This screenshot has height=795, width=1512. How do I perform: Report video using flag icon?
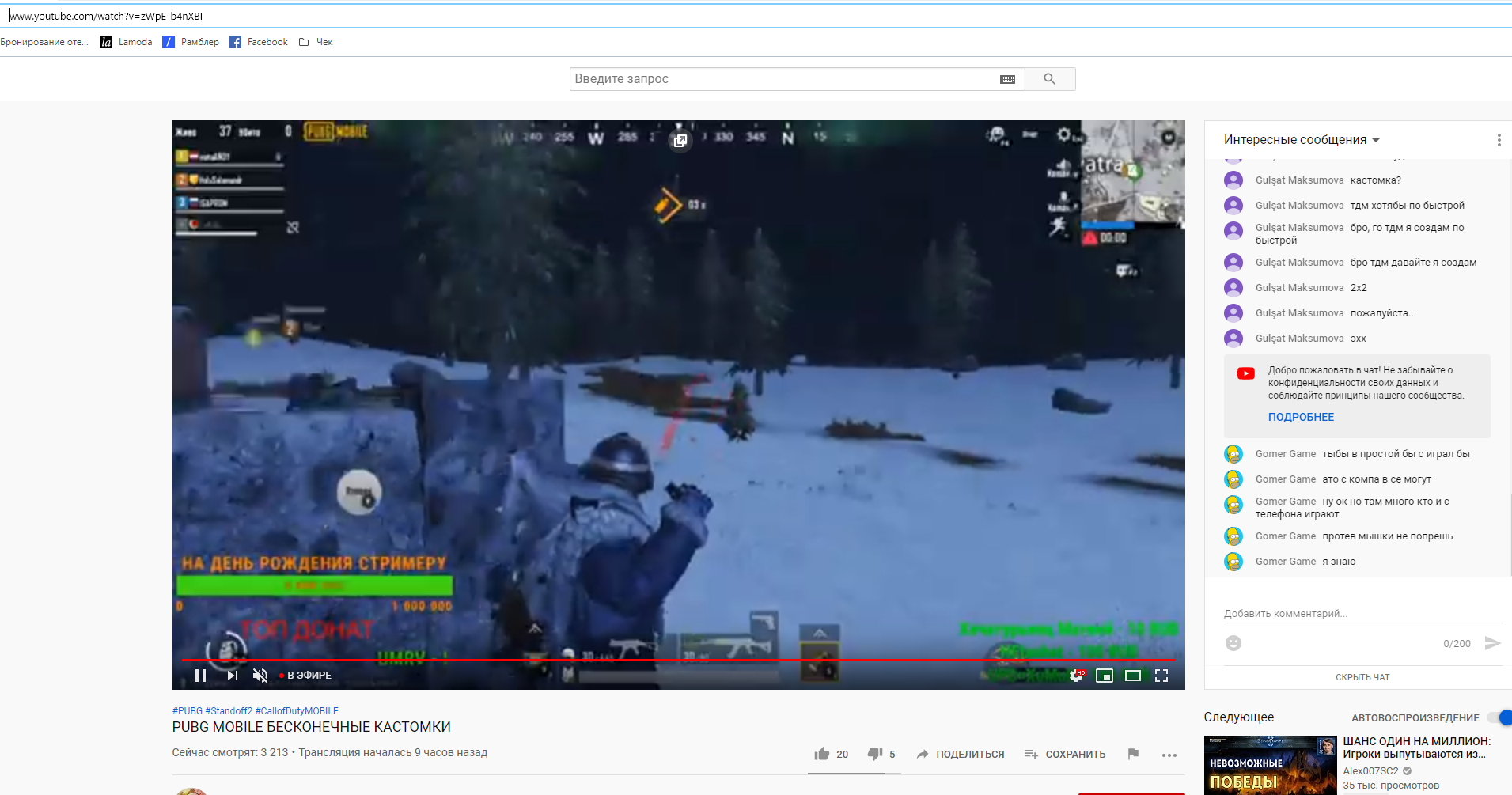[1133, 754]
